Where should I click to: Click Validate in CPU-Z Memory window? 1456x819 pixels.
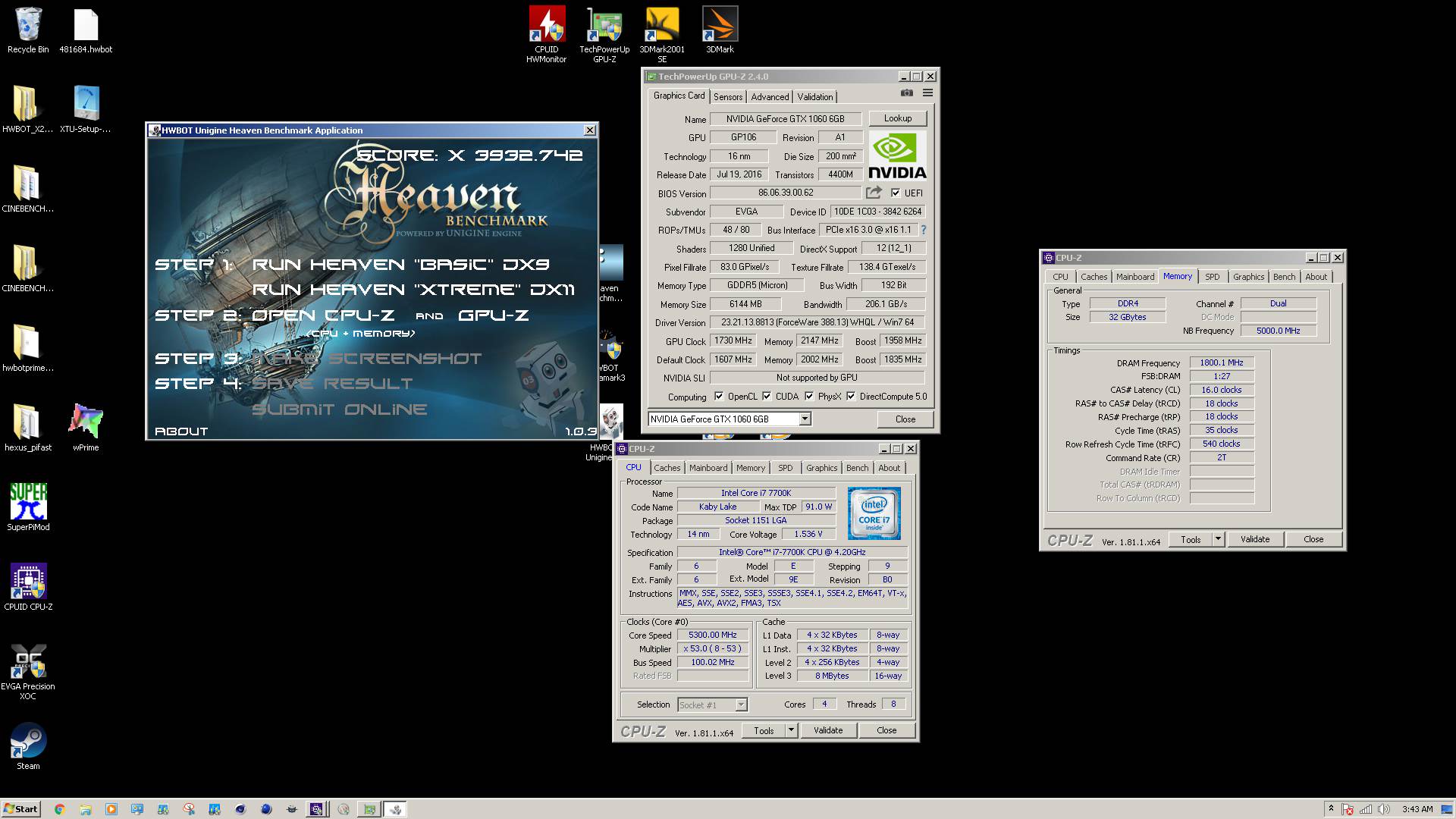1255,539
